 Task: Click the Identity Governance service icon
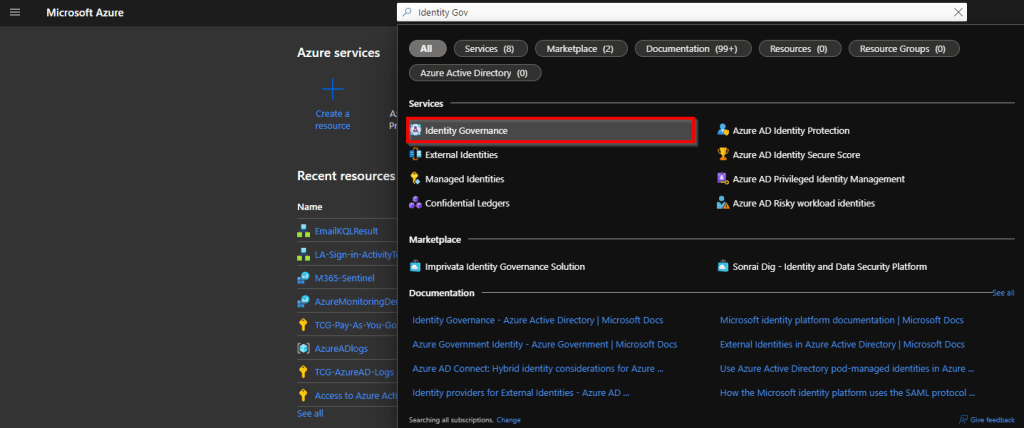(416, 131)
